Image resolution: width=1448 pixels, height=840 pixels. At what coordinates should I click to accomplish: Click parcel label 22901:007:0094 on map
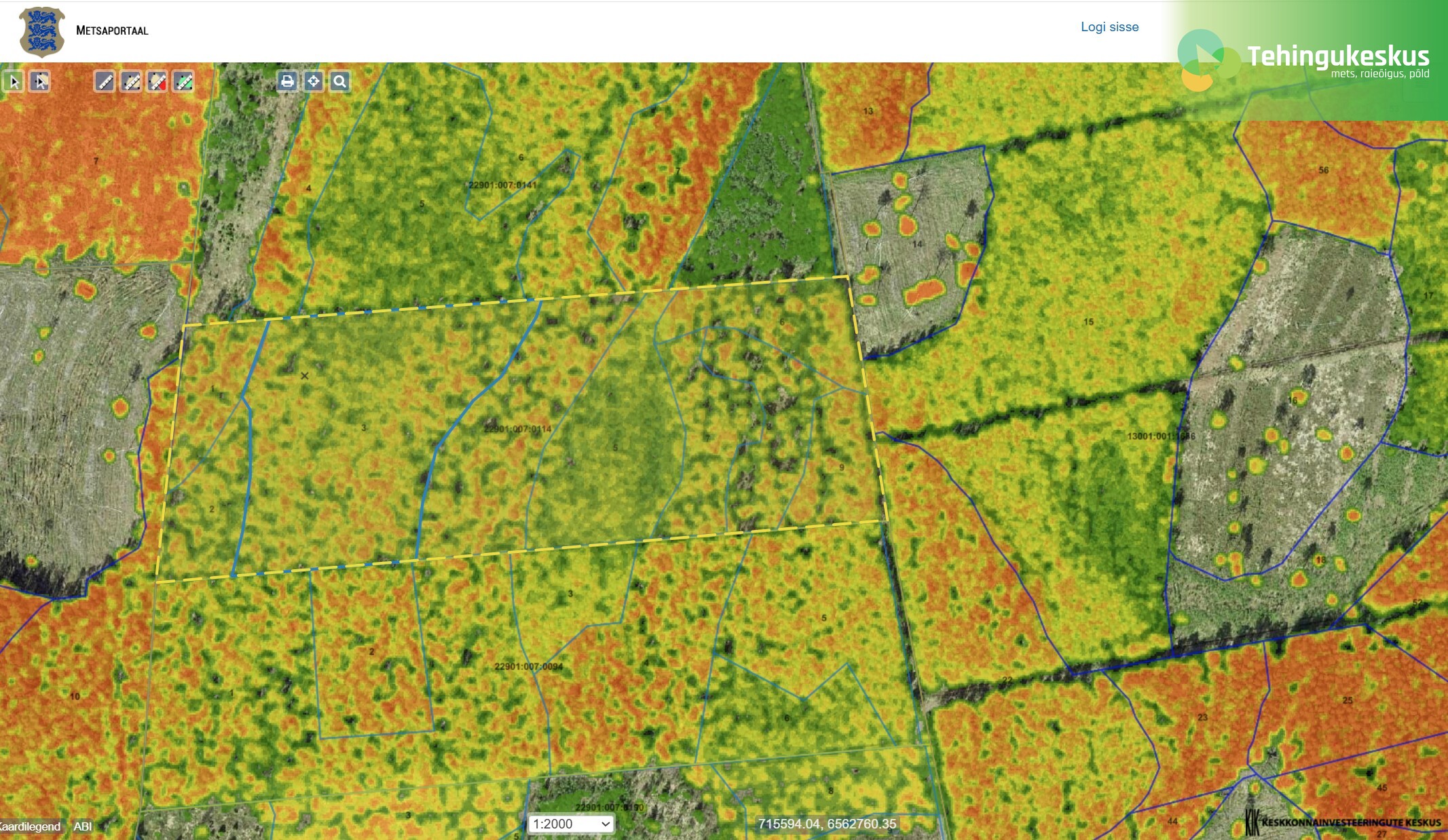click(528, 666)
